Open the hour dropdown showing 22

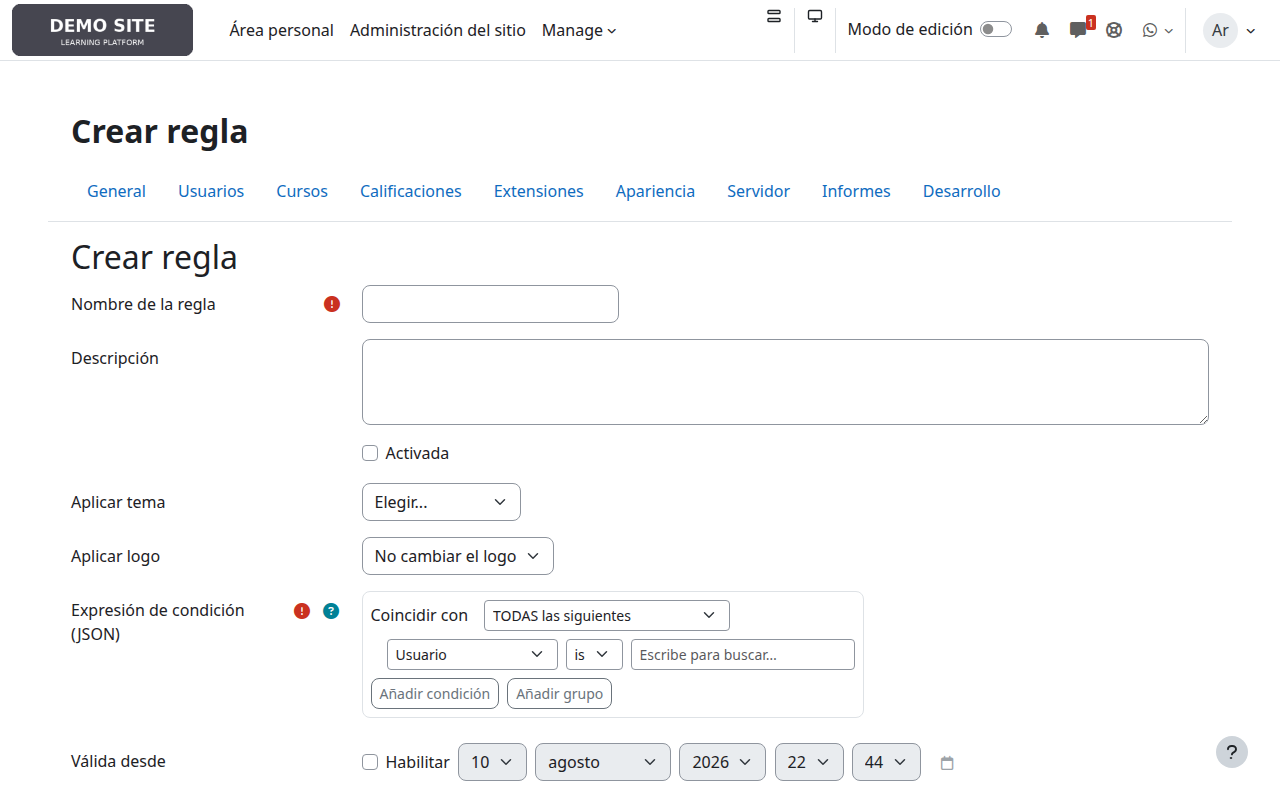pos(809,762)
